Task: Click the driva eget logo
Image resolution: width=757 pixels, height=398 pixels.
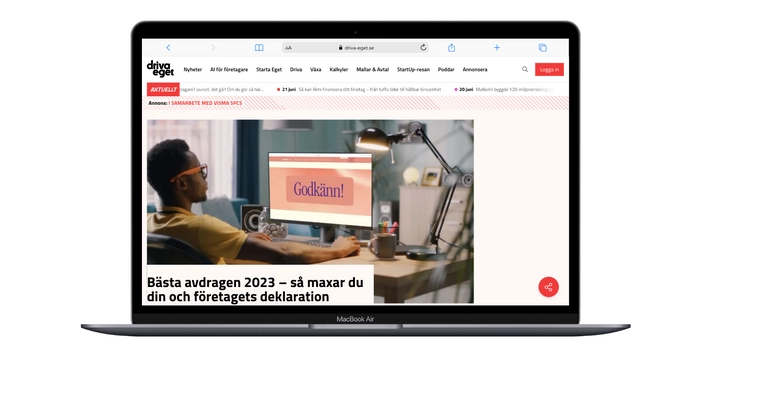Action: point(160,69)
